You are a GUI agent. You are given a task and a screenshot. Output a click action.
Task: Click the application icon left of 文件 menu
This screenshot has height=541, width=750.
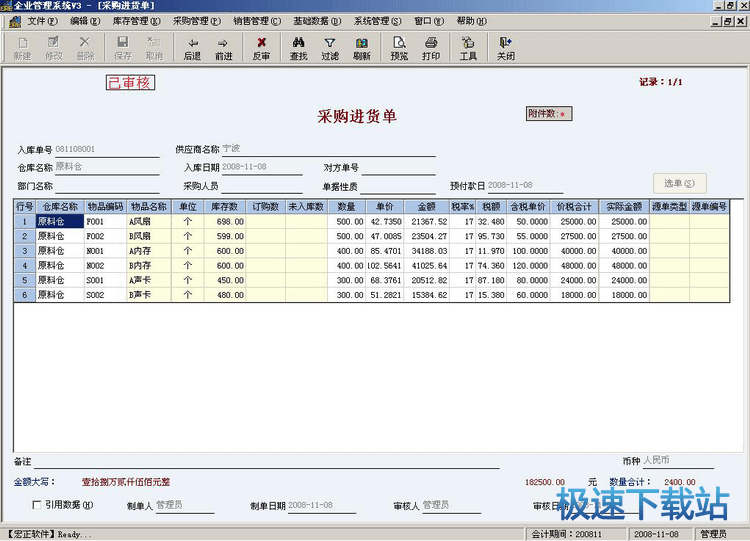coord(15,22)
